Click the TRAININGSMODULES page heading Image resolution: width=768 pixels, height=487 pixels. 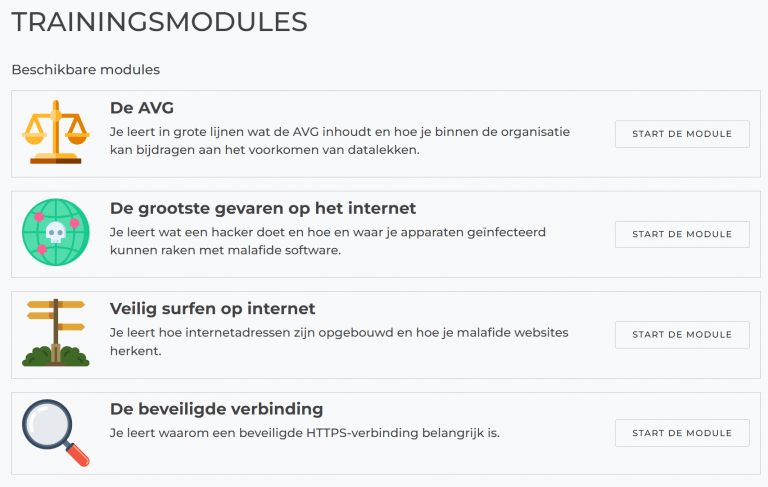[160, 22]
